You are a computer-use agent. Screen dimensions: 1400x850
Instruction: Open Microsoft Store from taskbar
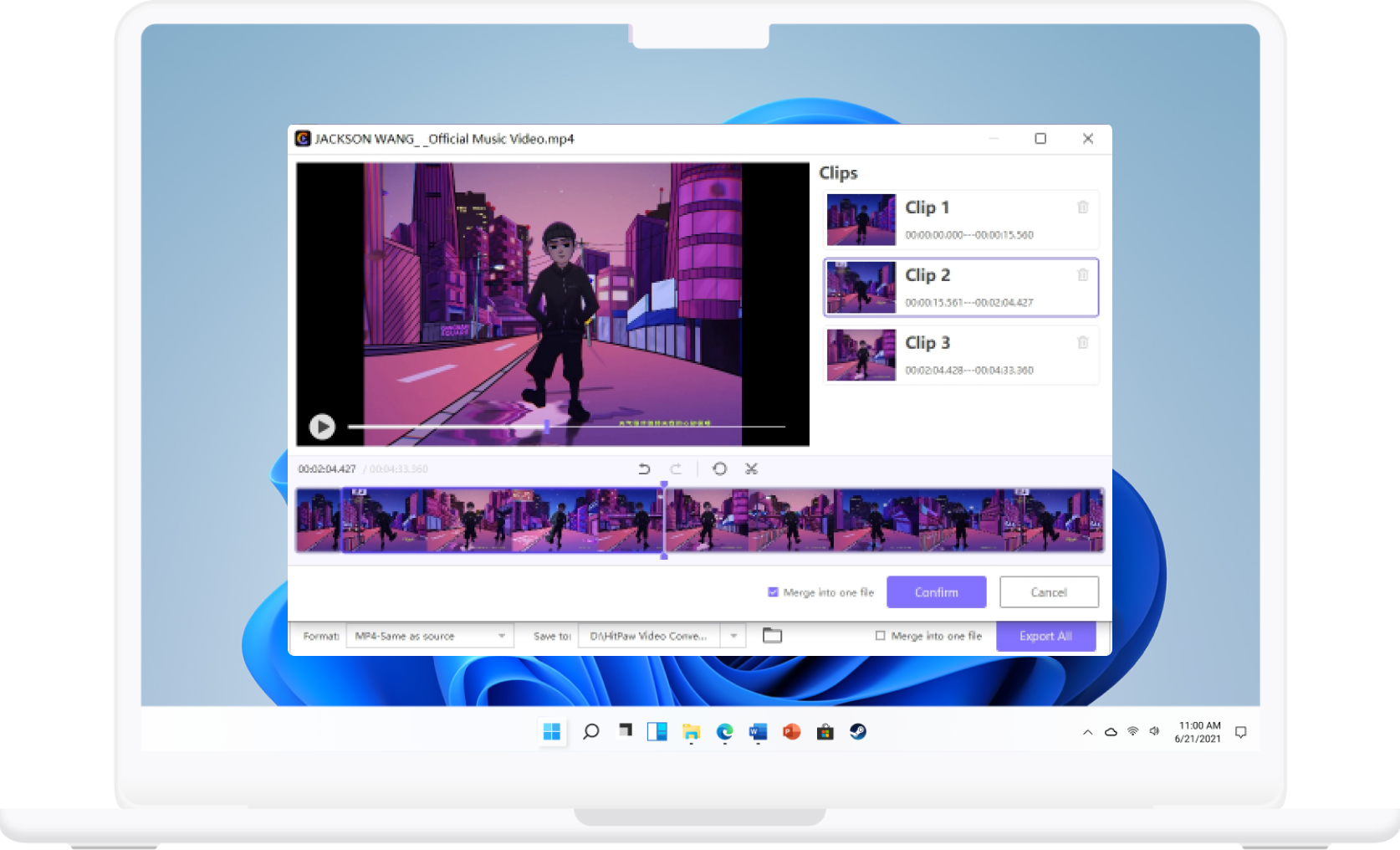(x=825, y=732)
